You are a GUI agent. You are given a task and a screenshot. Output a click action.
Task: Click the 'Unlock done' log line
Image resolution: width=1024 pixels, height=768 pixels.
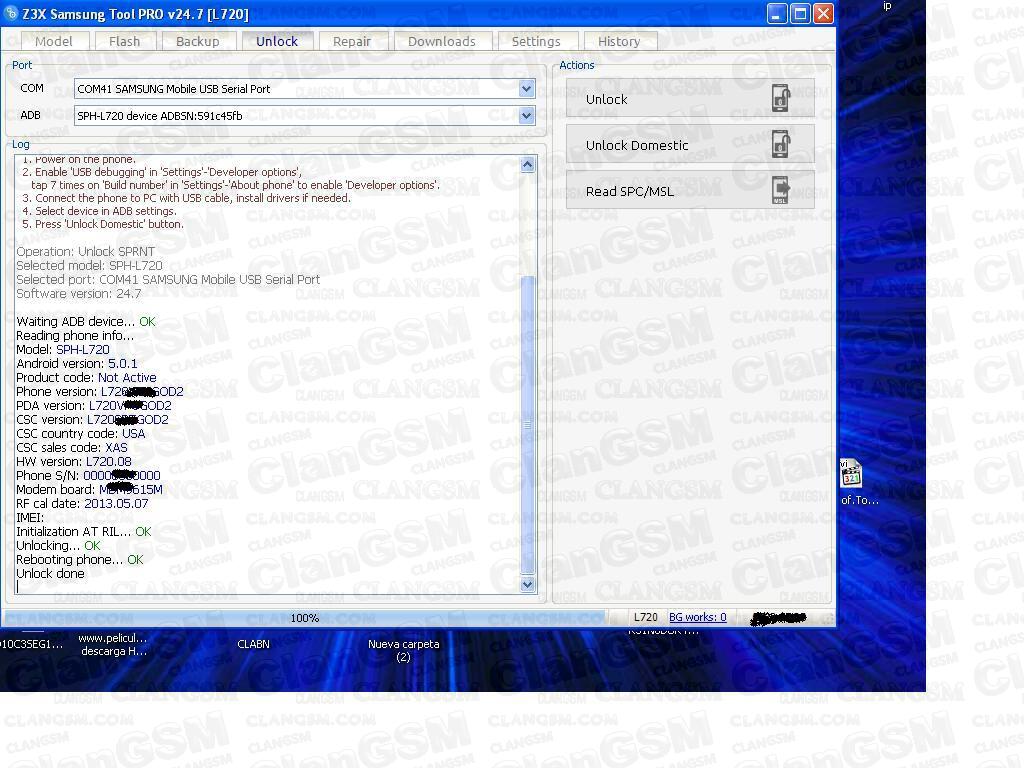tap(50, 573)
